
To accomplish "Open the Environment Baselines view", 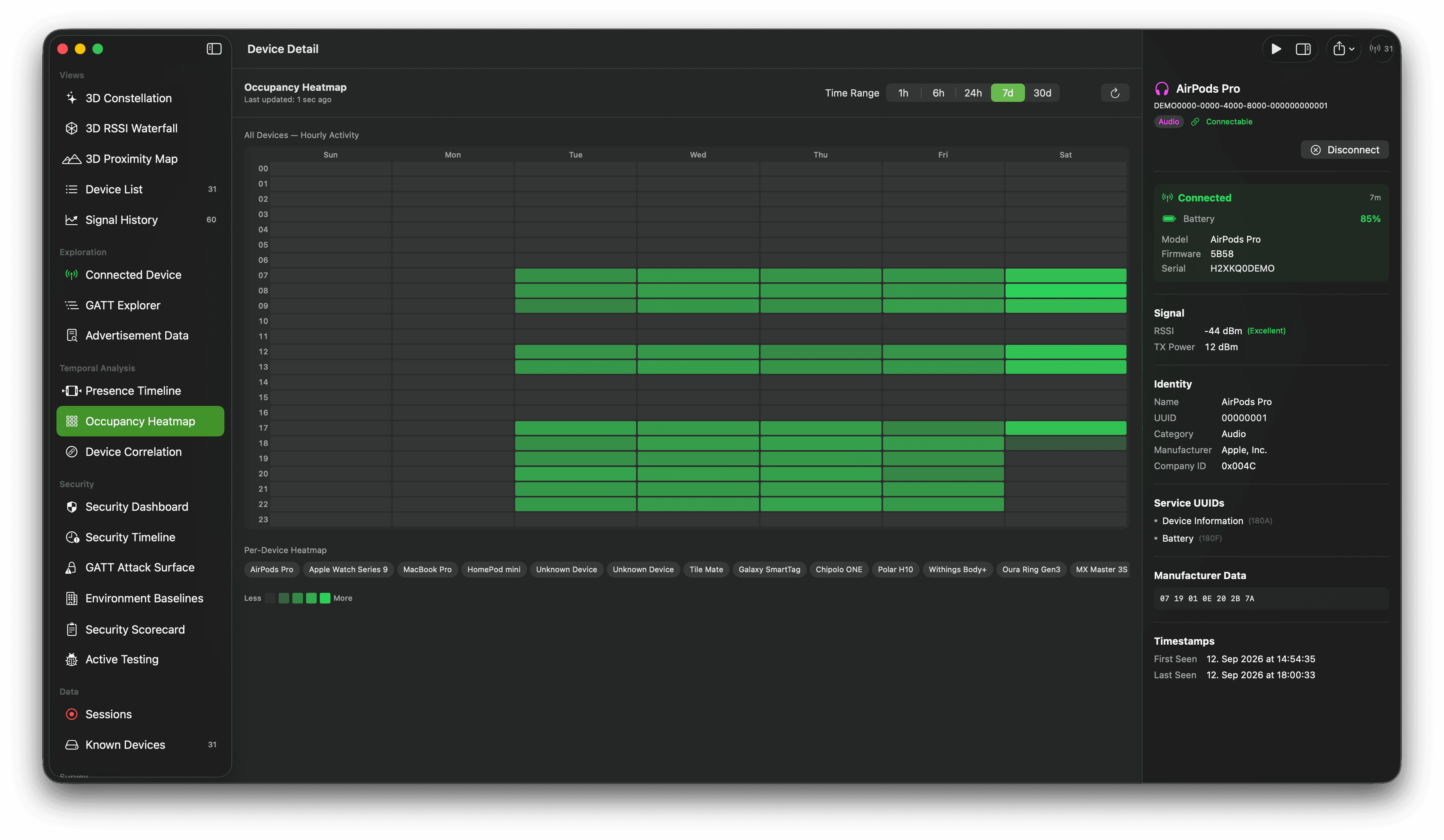I will point(140,598).
